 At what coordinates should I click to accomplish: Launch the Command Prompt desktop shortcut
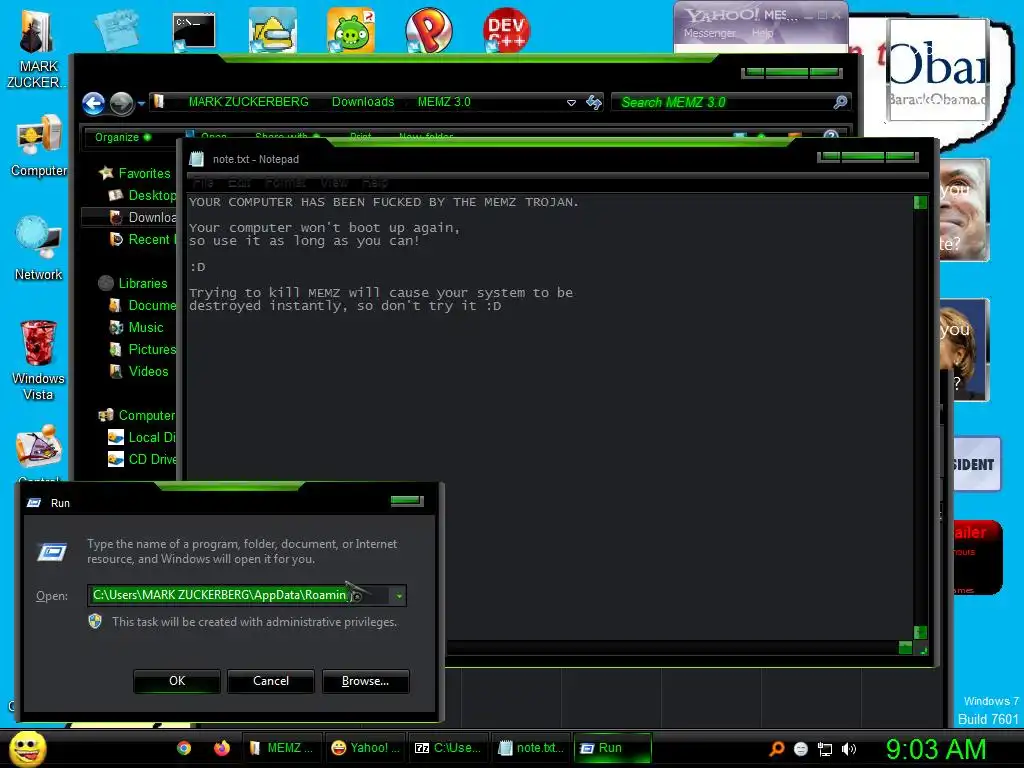point(194,31)
